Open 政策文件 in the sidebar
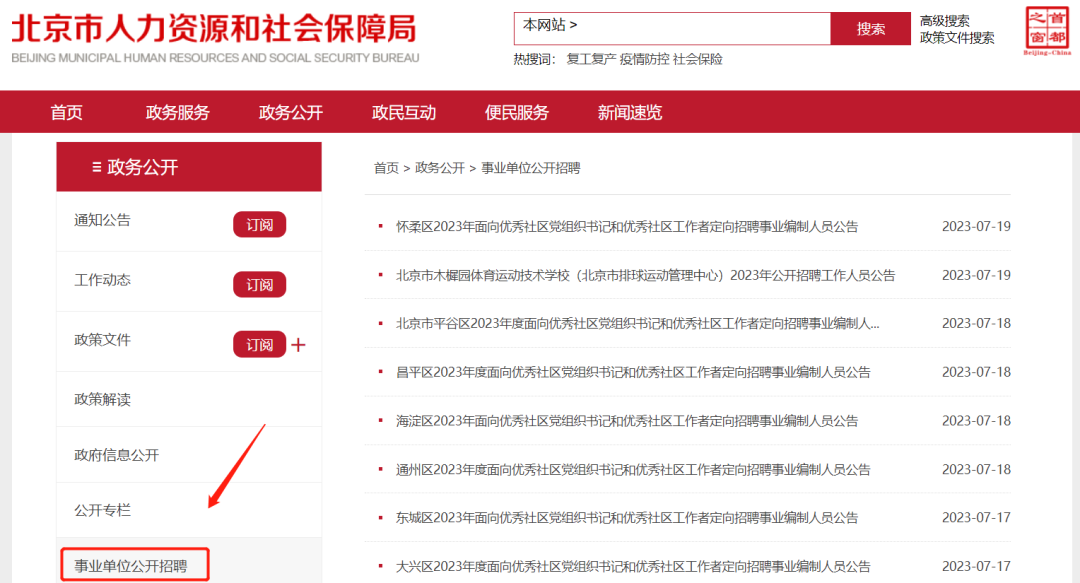Screen dimensions: 1080x583 tap(103, 340)
